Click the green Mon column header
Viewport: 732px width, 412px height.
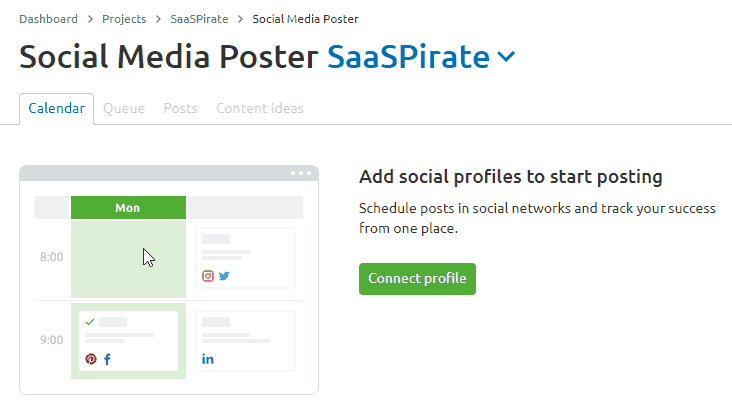[x=128, y=208]
